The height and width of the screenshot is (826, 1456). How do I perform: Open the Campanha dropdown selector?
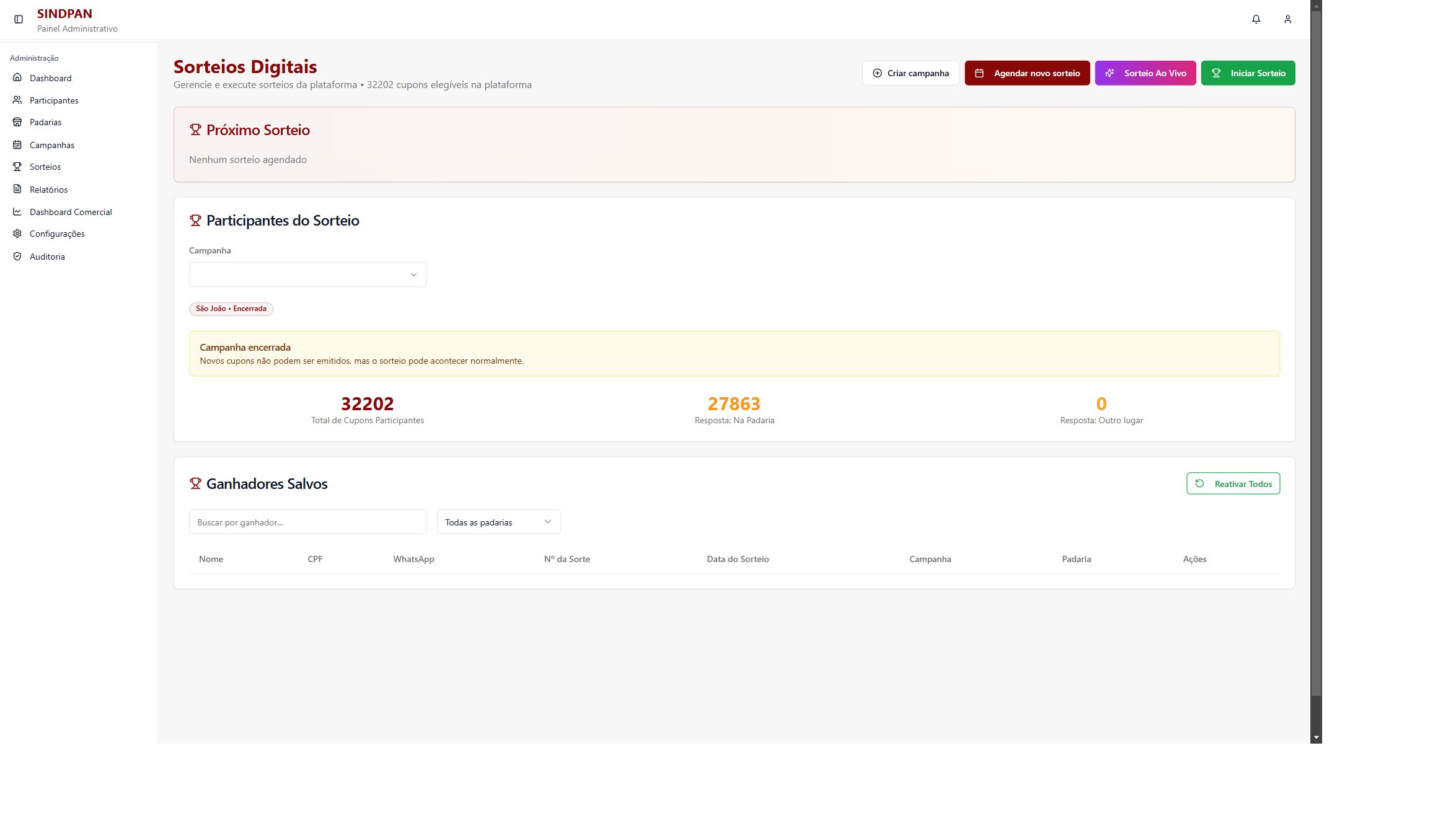pos(307,275)
